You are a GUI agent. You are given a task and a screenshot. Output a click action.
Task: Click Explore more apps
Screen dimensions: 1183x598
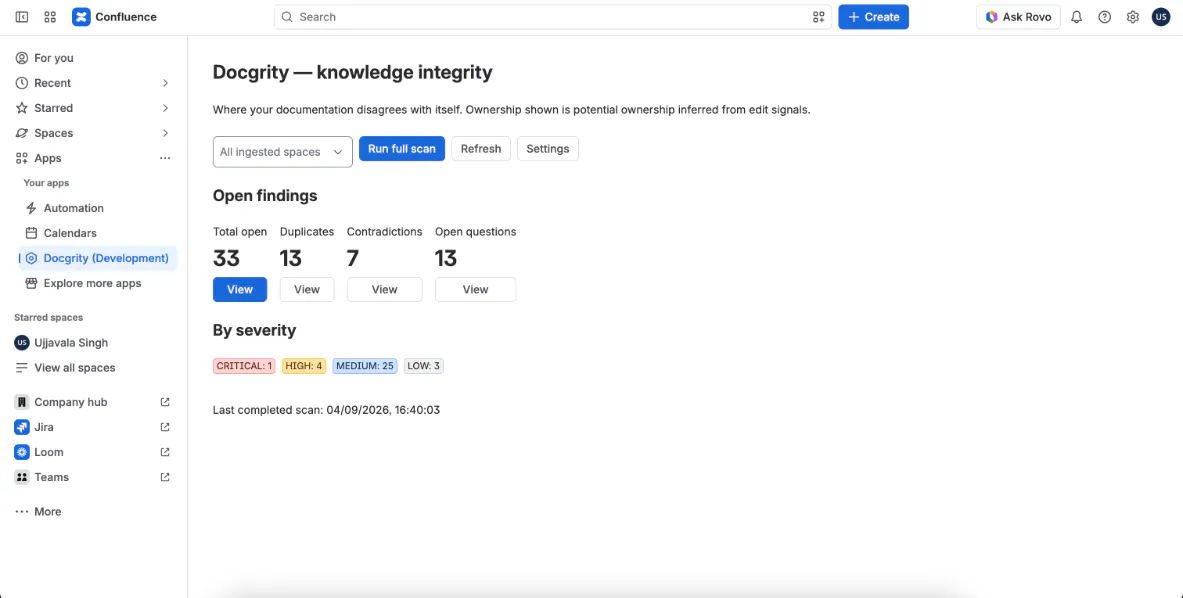(x=92, y=284)
